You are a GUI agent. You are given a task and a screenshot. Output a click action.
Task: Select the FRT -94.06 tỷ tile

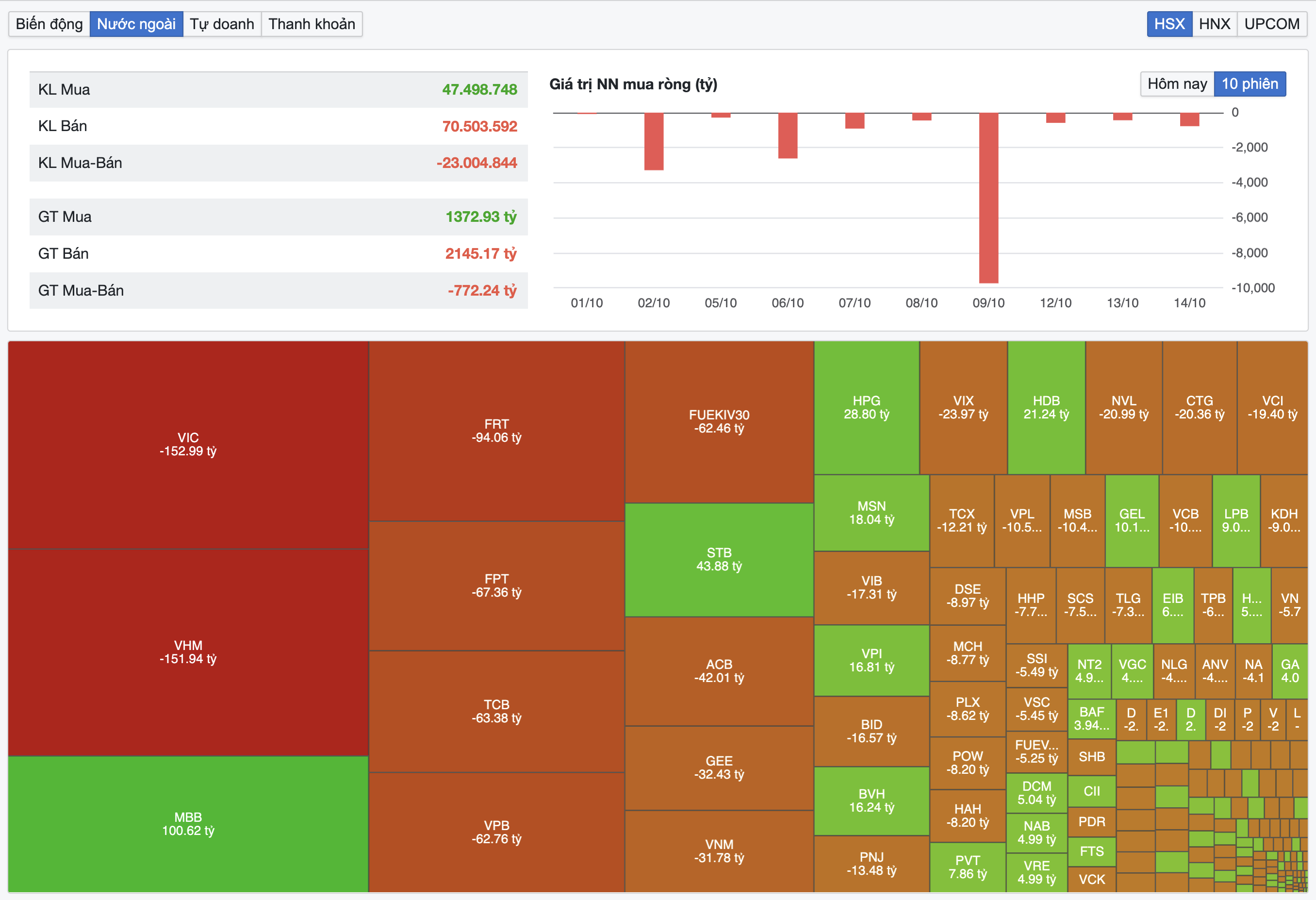click(x=496, y=431)
